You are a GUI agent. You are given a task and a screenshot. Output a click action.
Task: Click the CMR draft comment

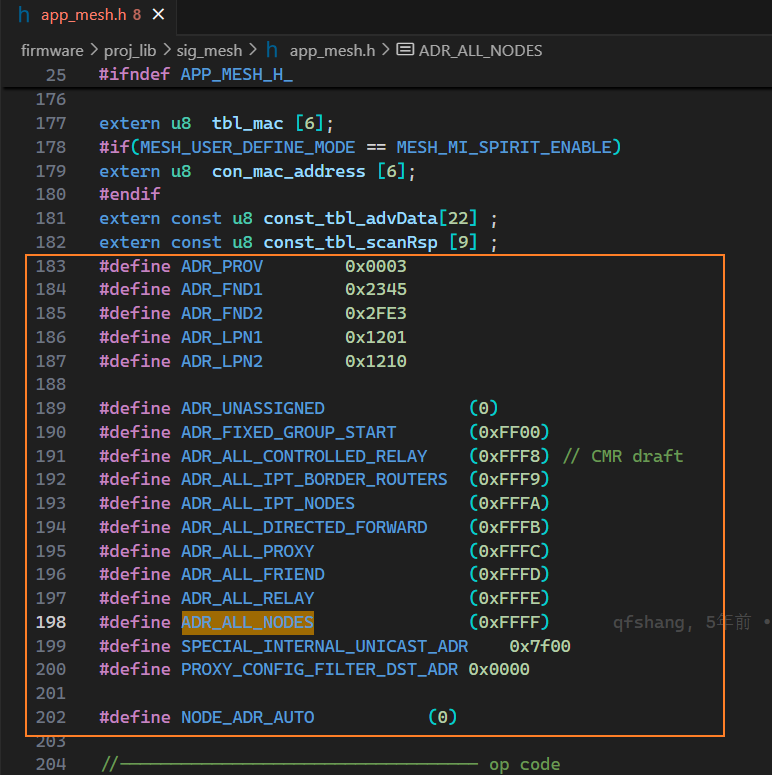coord(623,456)
